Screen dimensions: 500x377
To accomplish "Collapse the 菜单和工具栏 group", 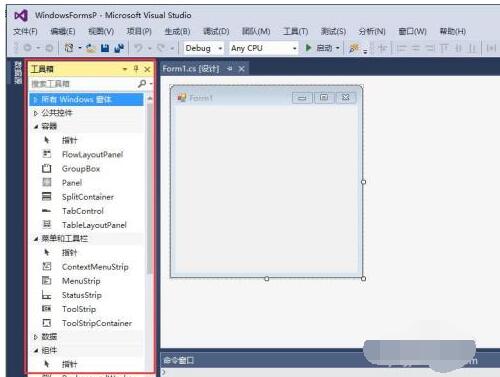I will pos(35,239).
